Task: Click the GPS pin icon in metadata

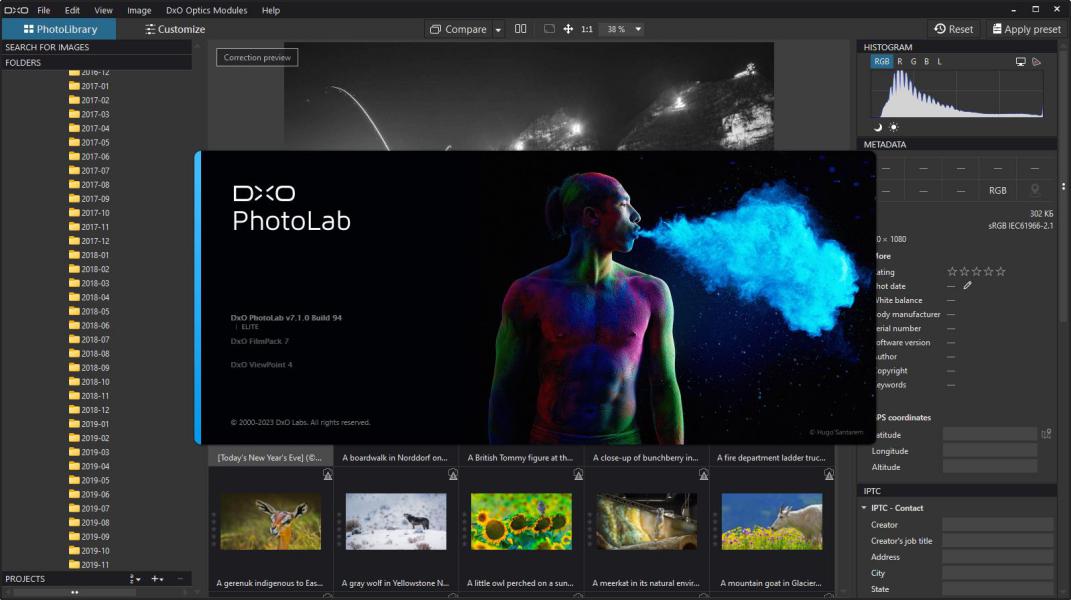Action: pyautogui.click(x=1035, y=190)
